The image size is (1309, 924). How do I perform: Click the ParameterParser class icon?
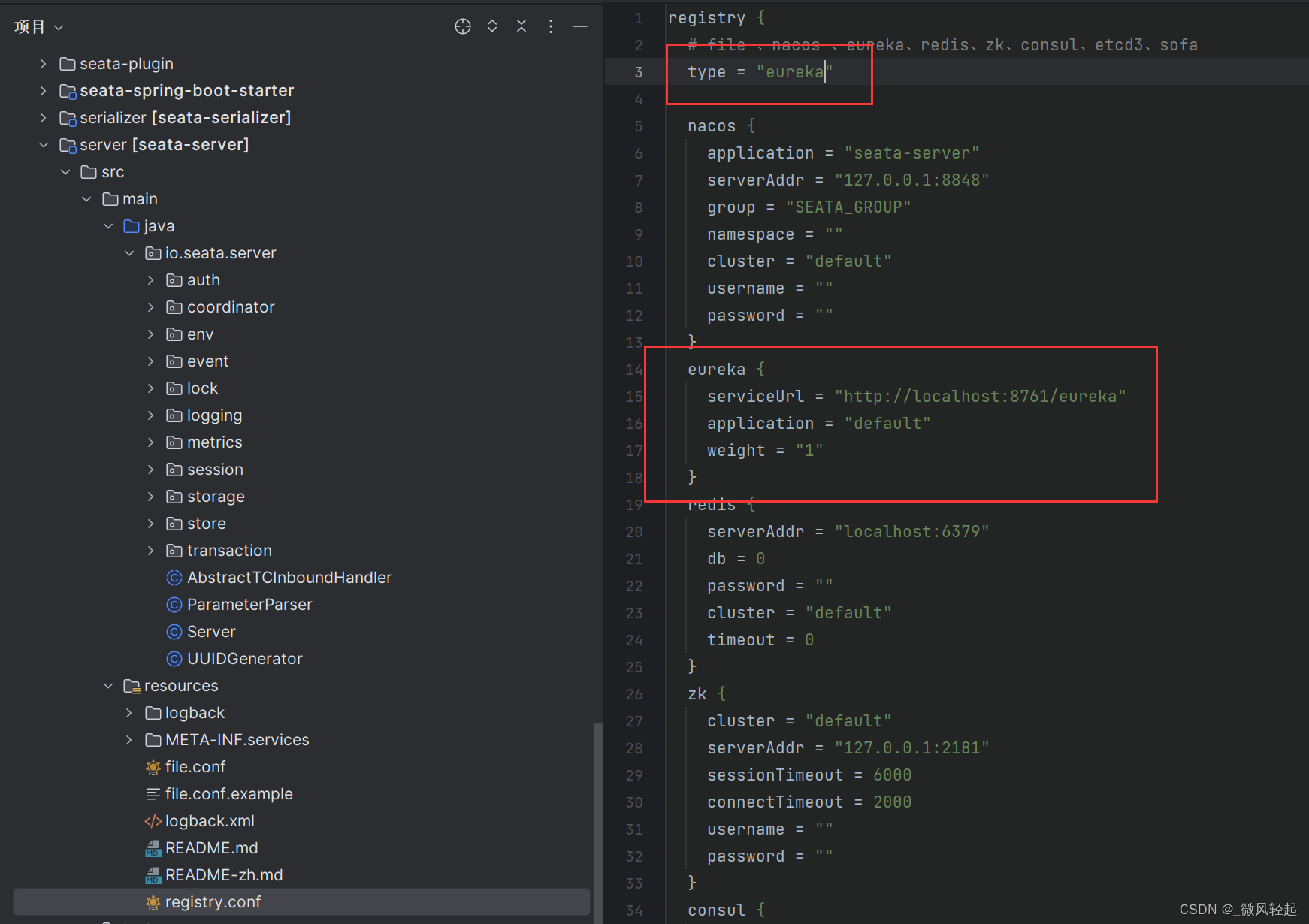[x=174, y=605]
